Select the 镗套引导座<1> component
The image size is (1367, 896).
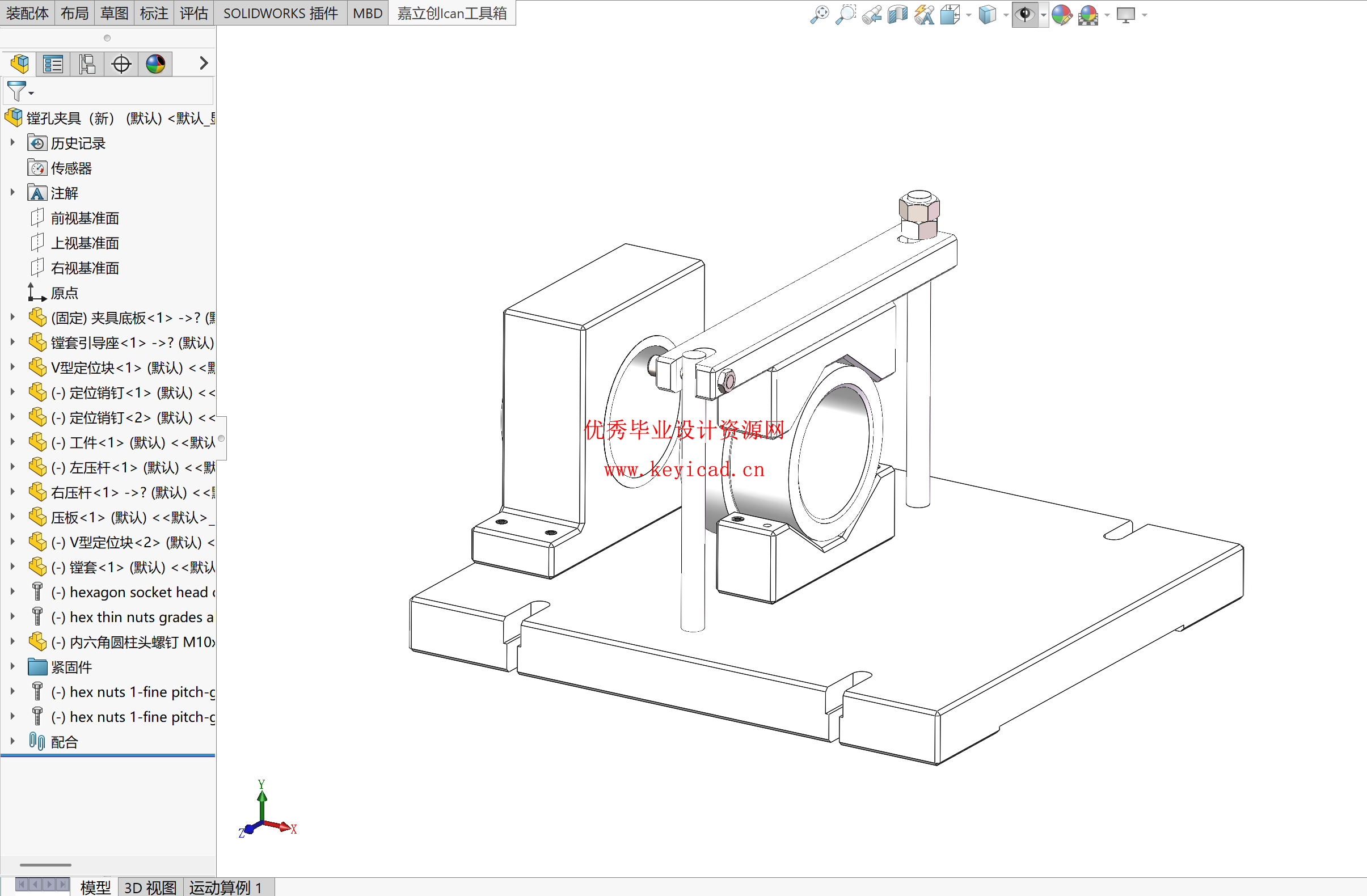(121, 343)
